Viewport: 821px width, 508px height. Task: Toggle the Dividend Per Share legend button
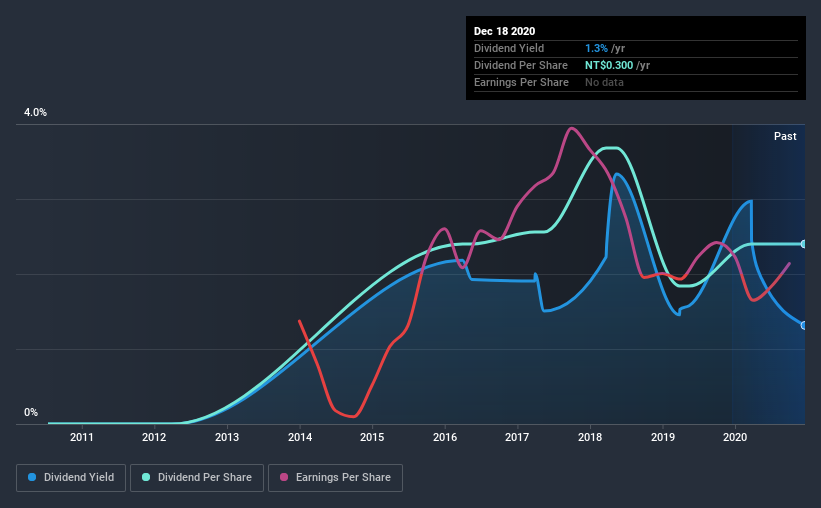tap(197, 478)
